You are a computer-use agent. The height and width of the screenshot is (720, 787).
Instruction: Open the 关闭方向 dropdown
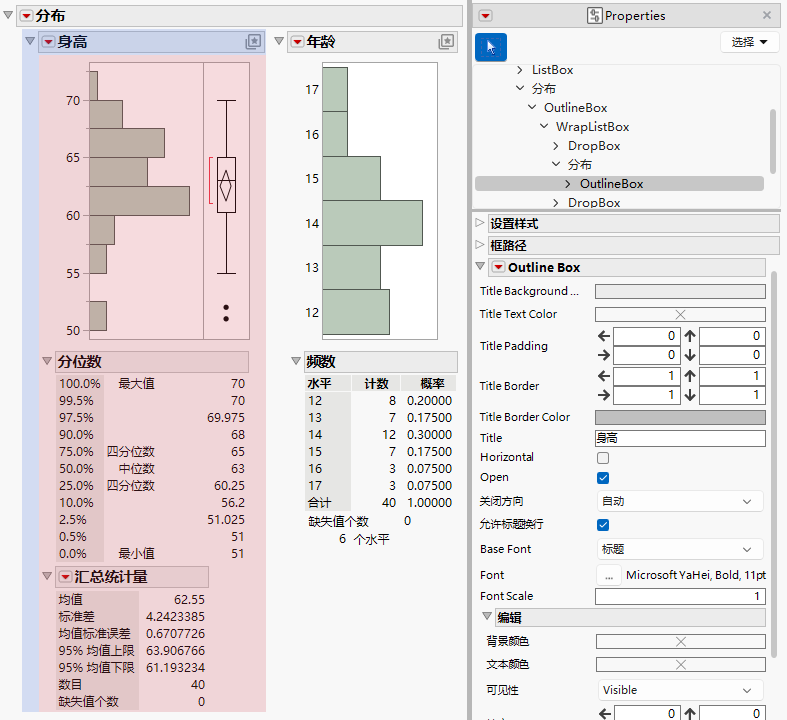pyautogui.click(x=681, y=502)
